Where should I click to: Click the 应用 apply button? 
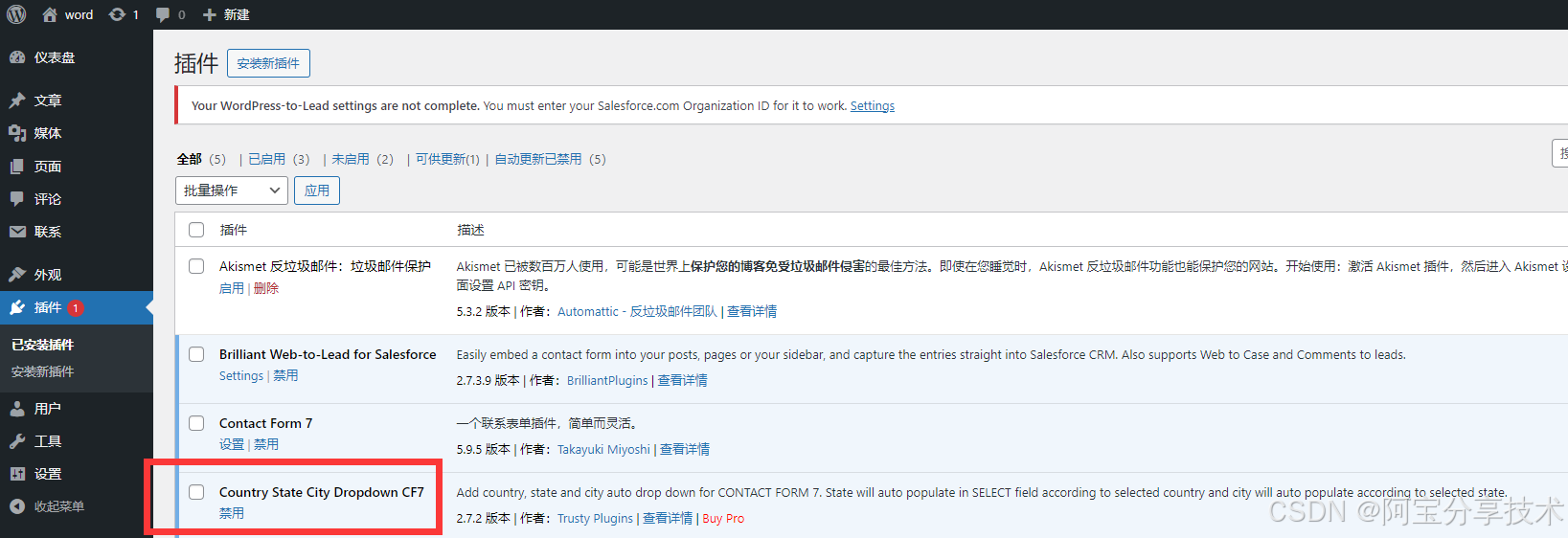point(317,191)
